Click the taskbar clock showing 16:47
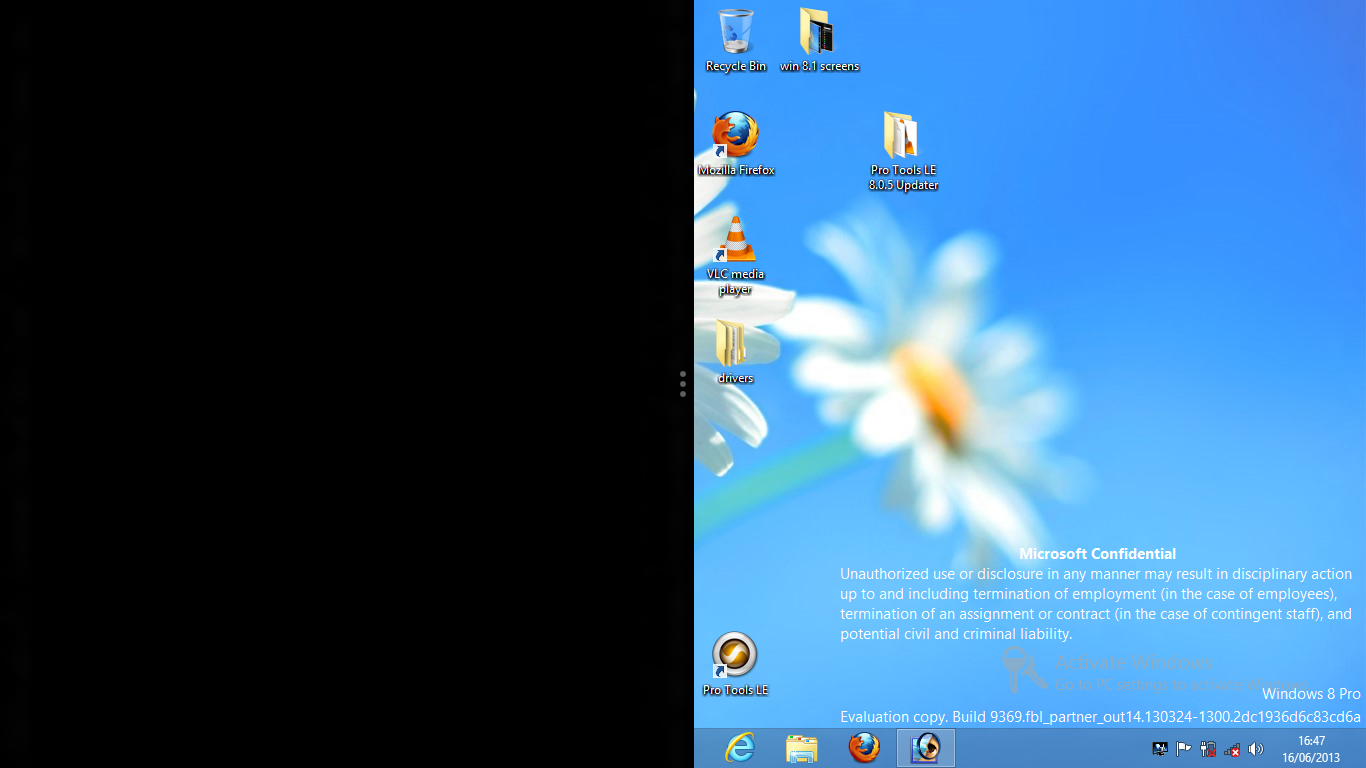The image size is (1366, 768). click(x=1311, y=749)
